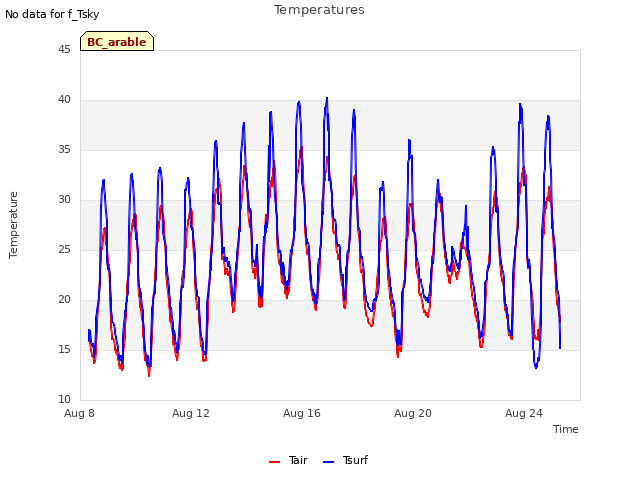Image resolution: width=640 pixels, height=480 pixels.
Task: Click the 'Temperature' y-axis title
Action: [x=13, y=225]
